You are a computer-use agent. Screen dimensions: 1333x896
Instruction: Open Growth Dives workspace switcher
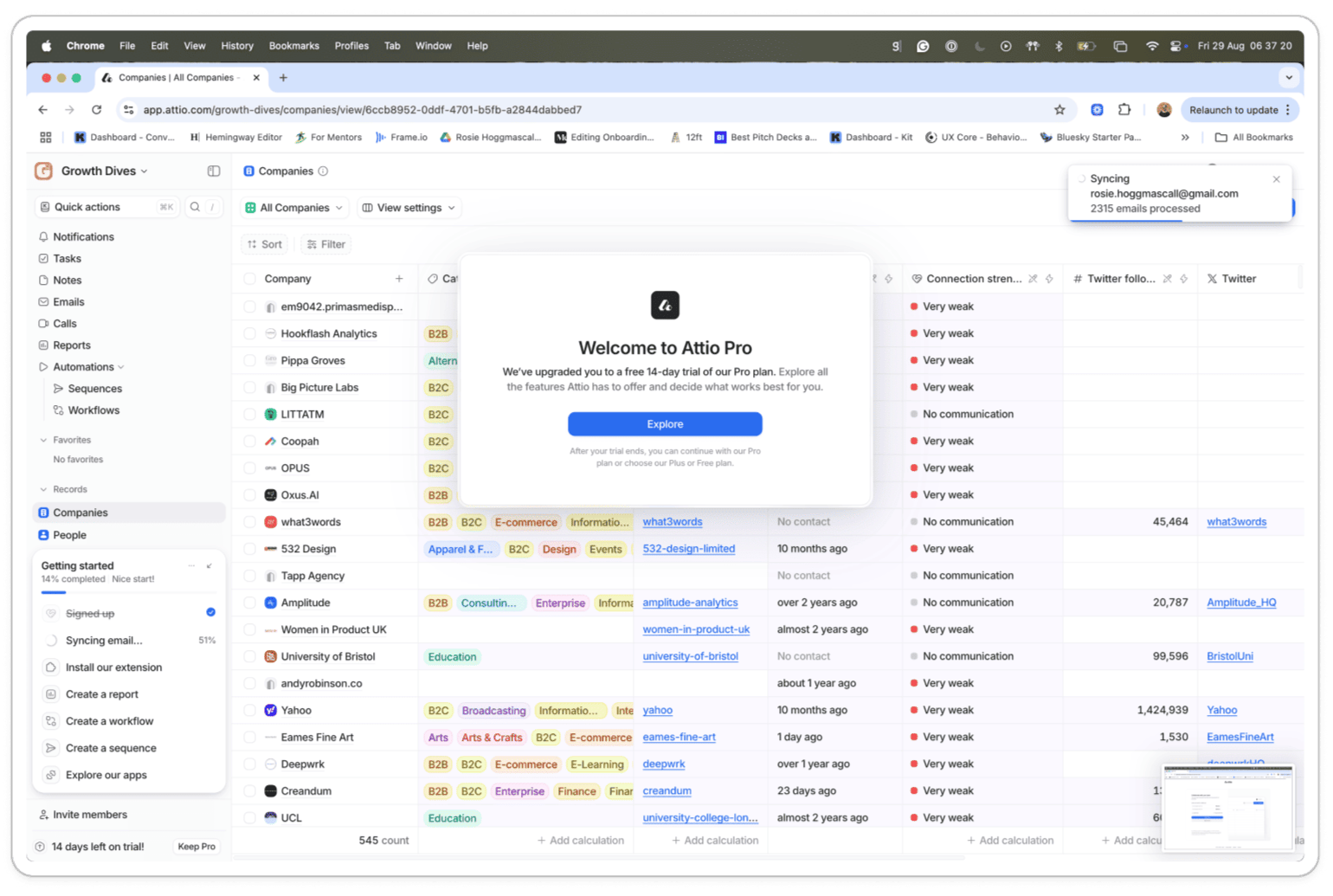104,171
